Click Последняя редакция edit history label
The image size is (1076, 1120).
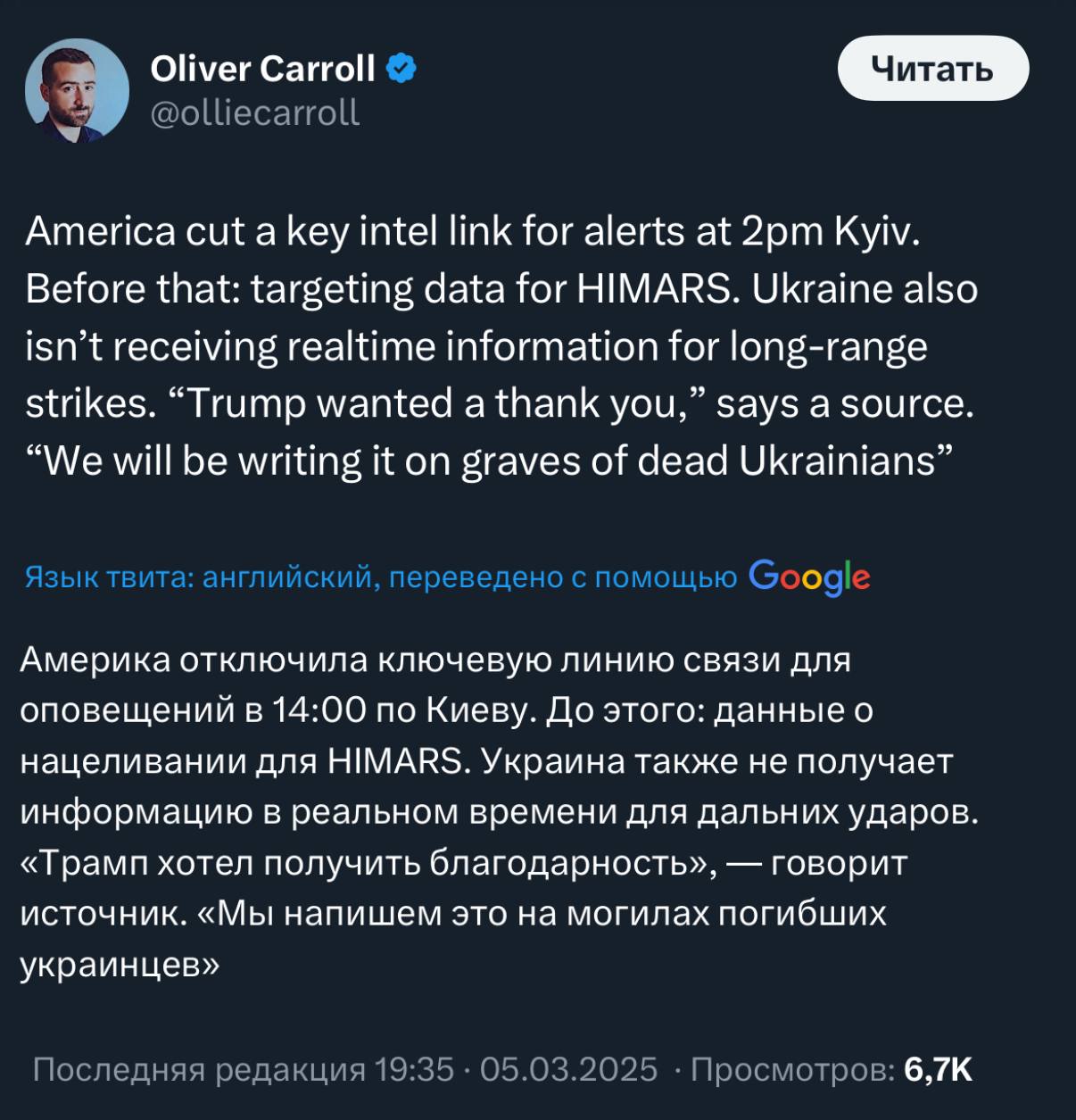[198, 1069]
